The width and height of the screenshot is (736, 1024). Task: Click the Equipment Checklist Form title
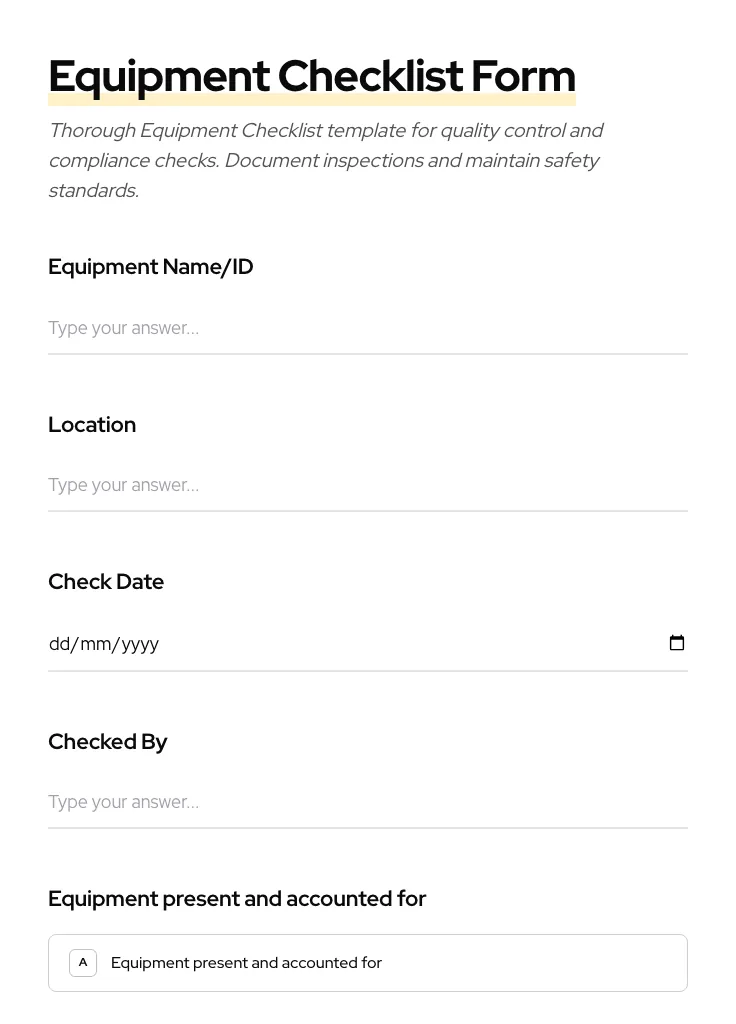click(x=311, y=75)
